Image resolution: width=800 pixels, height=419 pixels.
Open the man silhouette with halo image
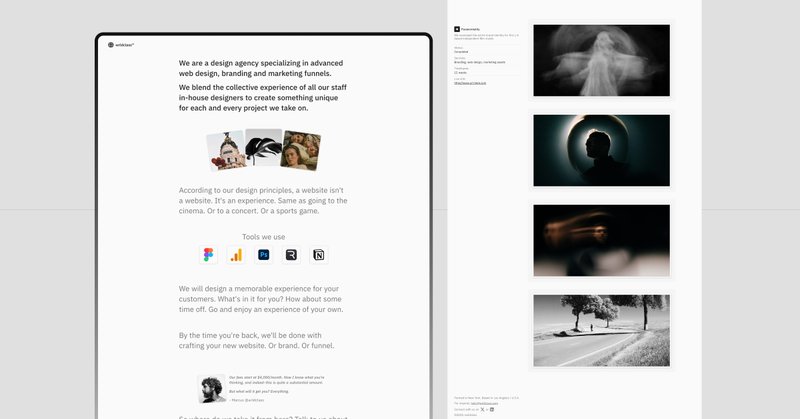click(602, 150)
